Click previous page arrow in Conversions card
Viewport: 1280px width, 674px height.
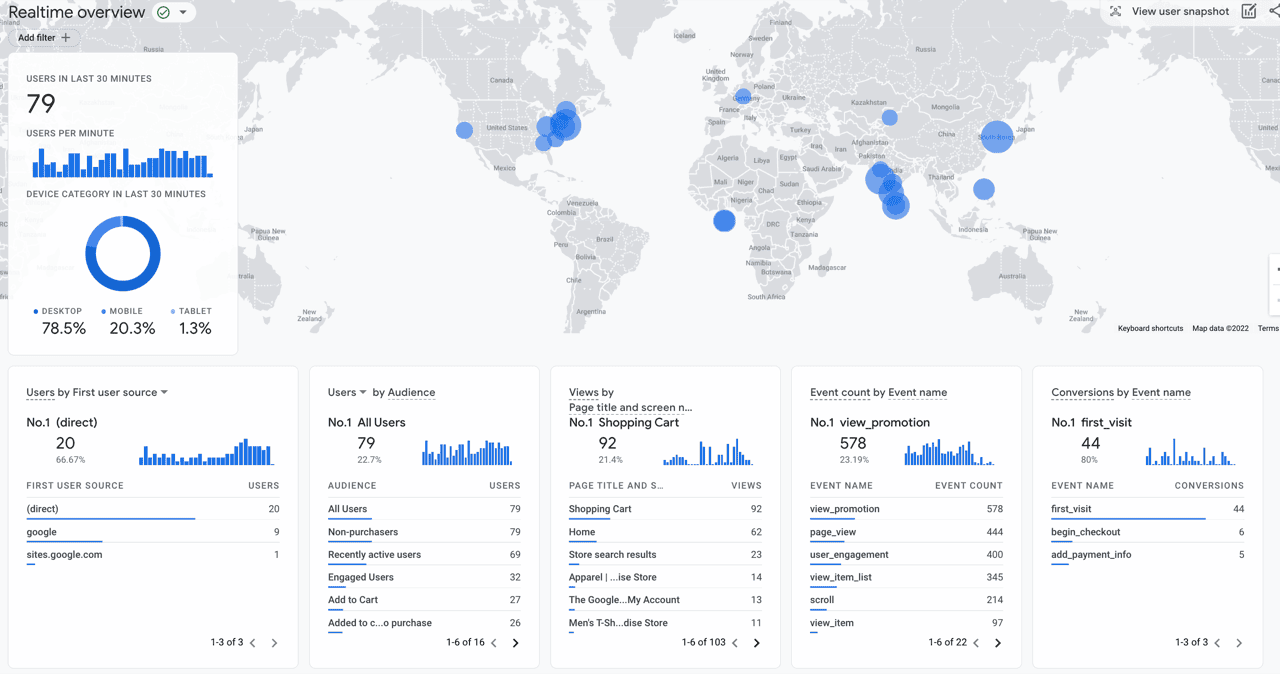[1217, 643]
